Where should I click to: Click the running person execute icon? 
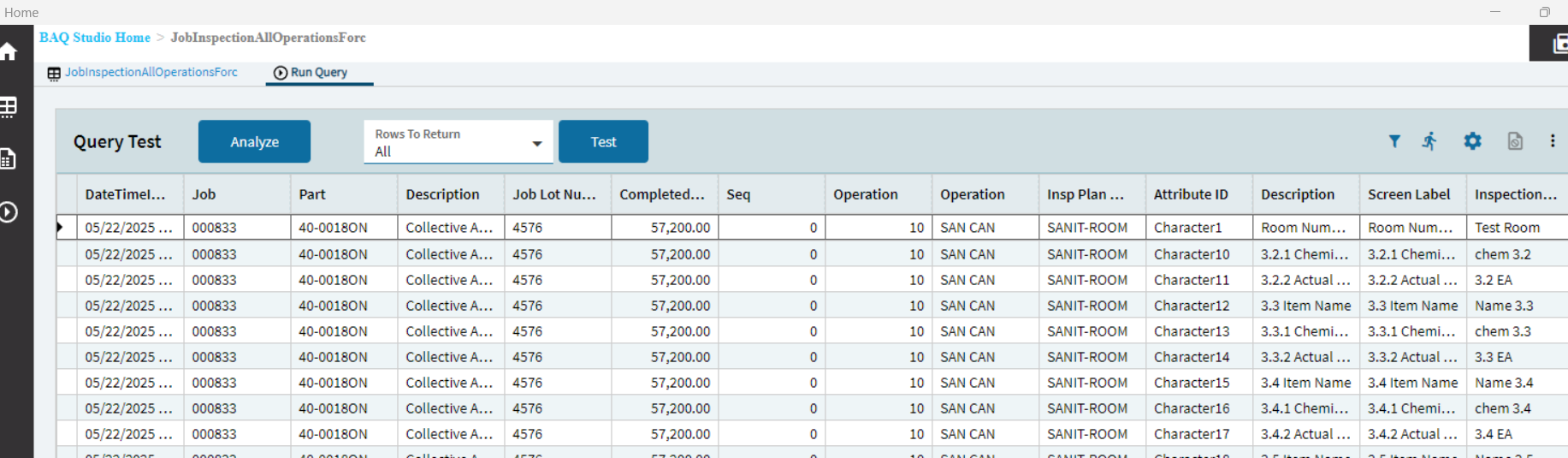coord(1429,141)
